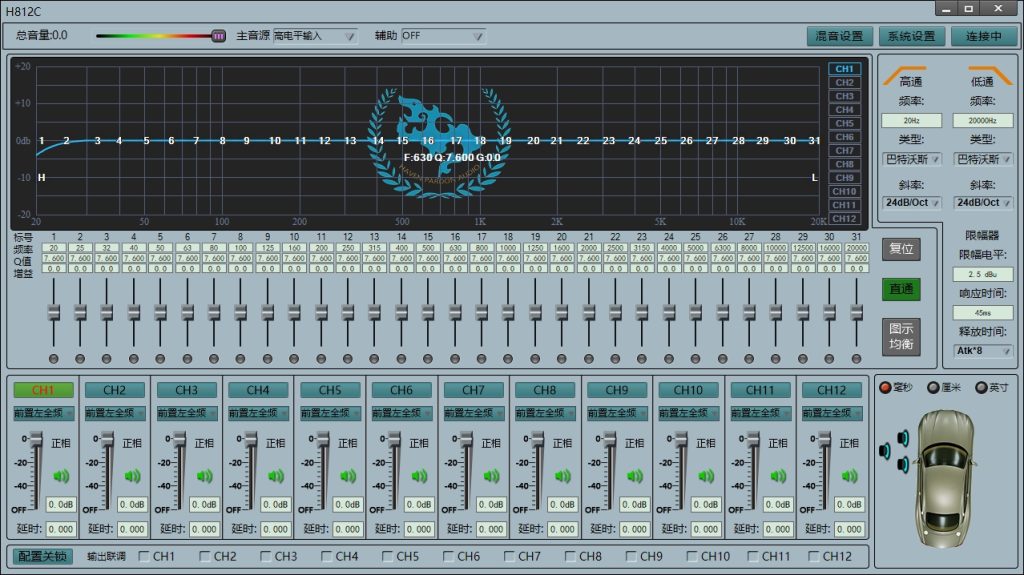The height and width of the screenshot is (575, 1024).
Task: Open the low-pass 斜率 24dB/Oct dropdown
Action: coord(983,203)
